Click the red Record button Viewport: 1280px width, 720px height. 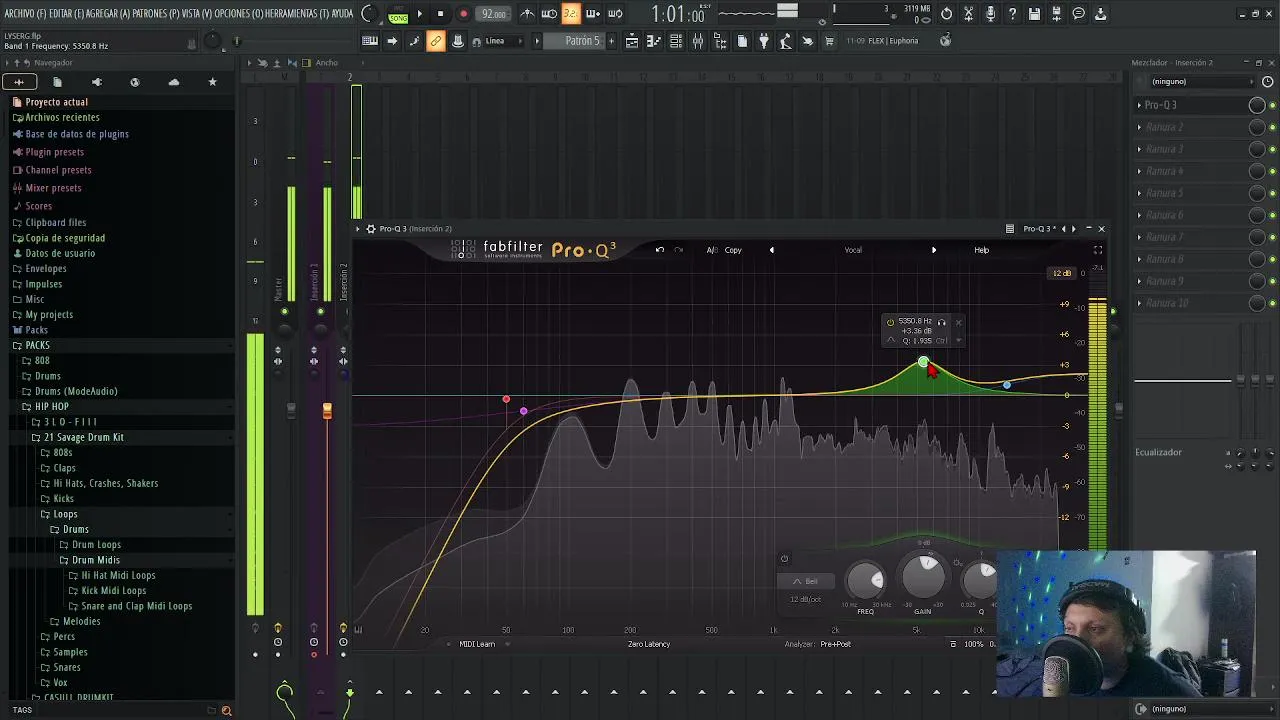click(463, 14)
